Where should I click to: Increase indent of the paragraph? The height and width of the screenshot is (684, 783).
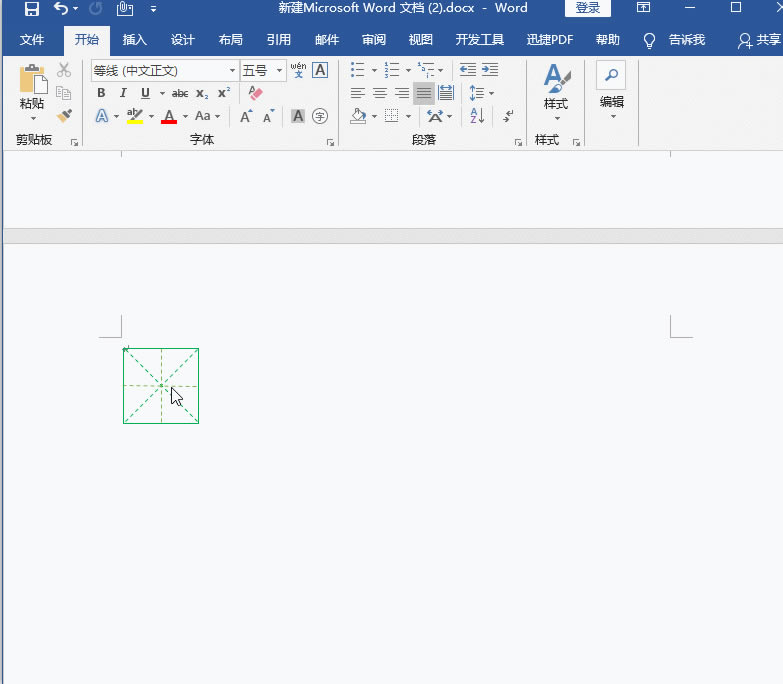pos(489,70)
